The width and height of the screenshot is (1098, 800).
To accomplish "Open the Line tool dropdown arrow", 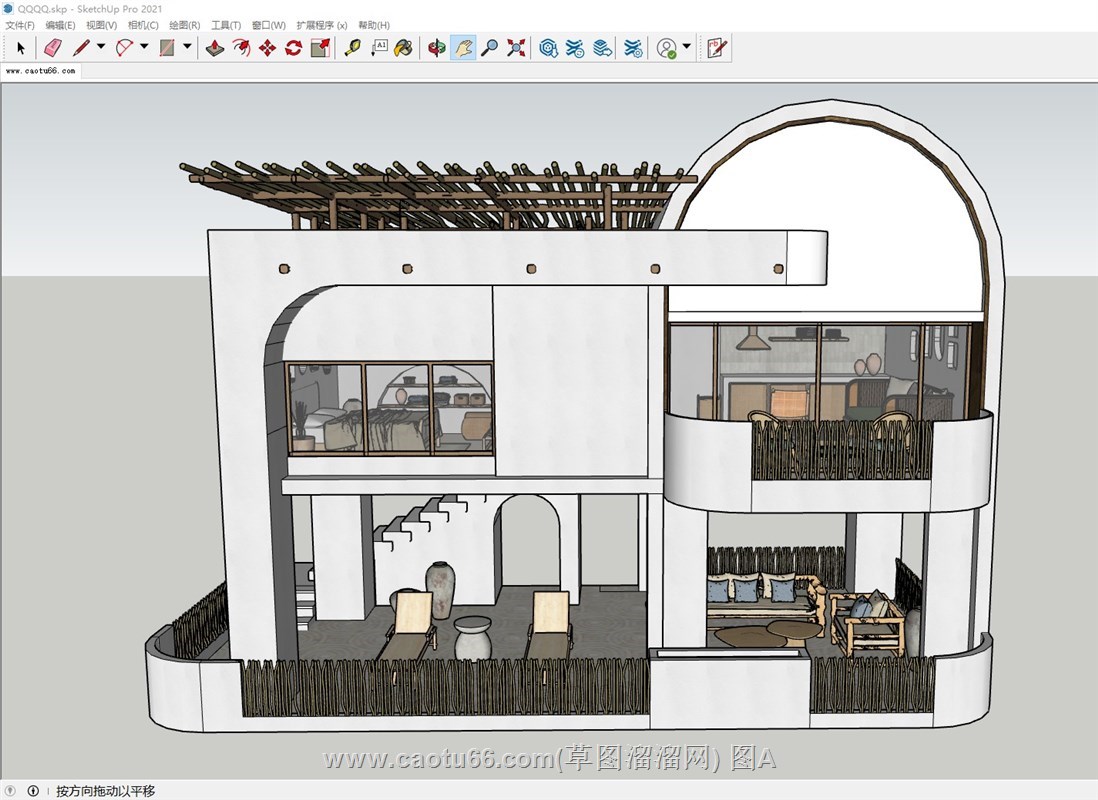I will (101, 46).
